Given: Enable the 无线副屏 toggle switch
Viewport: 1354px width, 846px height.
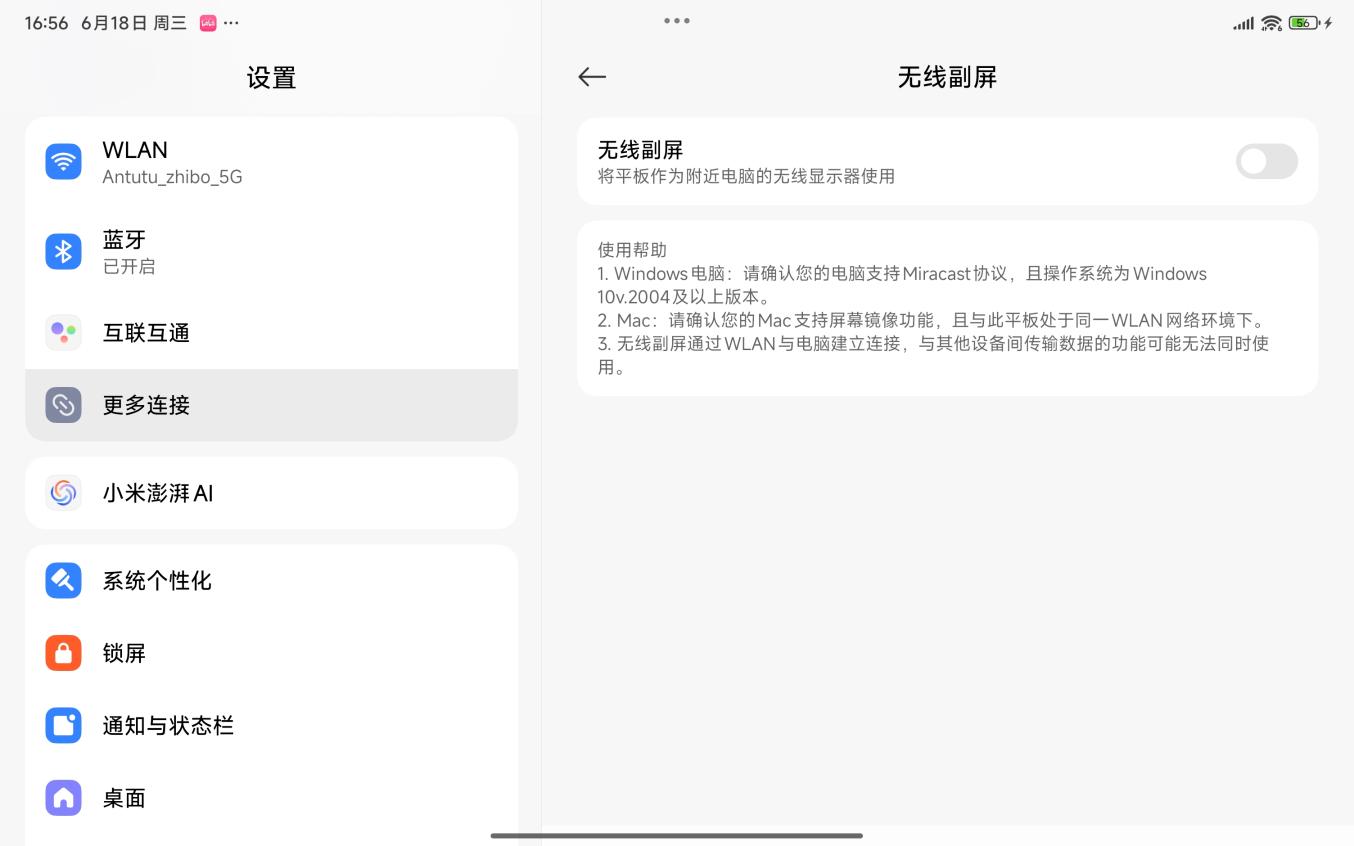Looking at the screenshot, I should coord(1266,162).
